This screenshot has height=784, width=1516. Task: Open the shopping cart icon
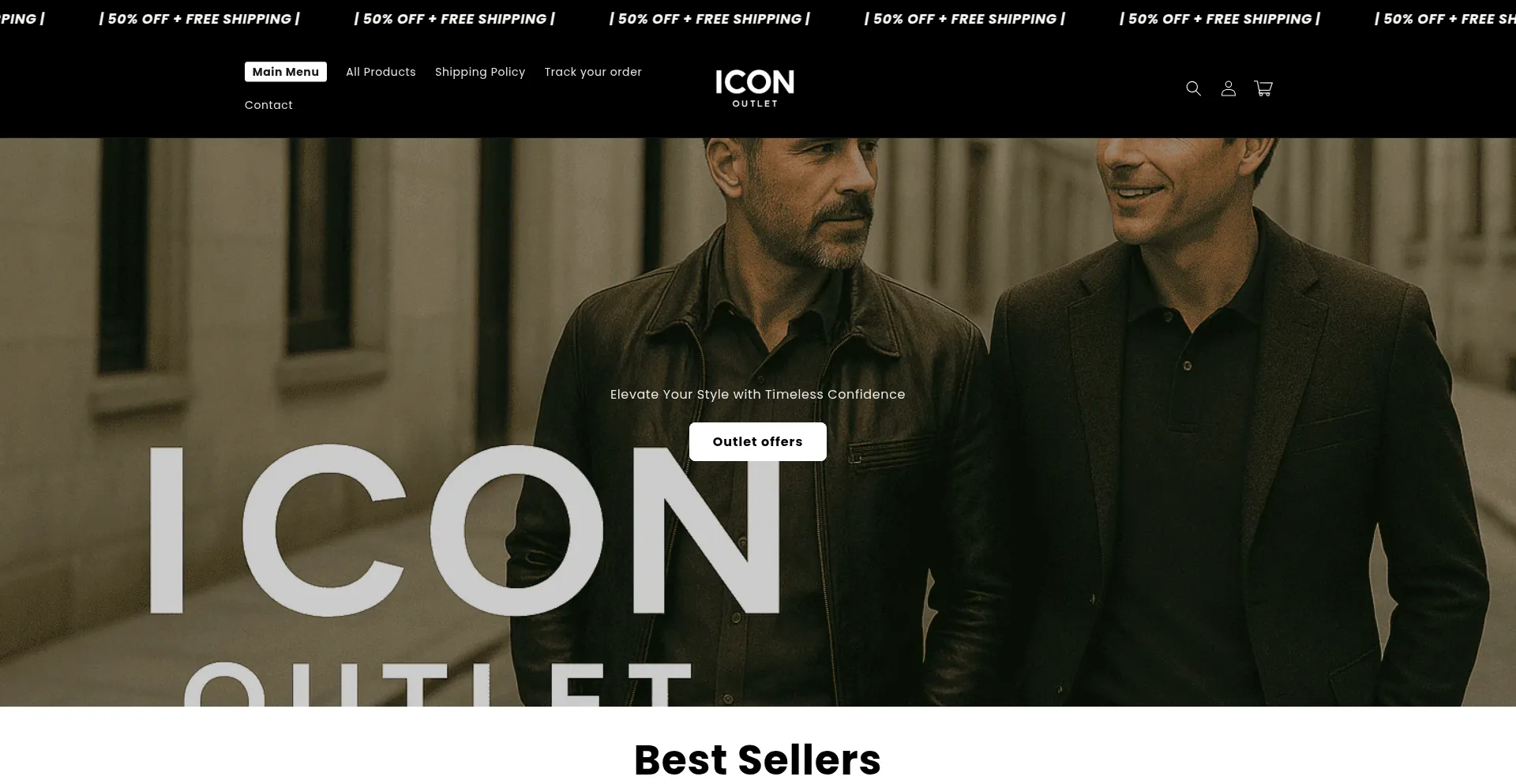pyautogui.click(x=1263, y=88)
